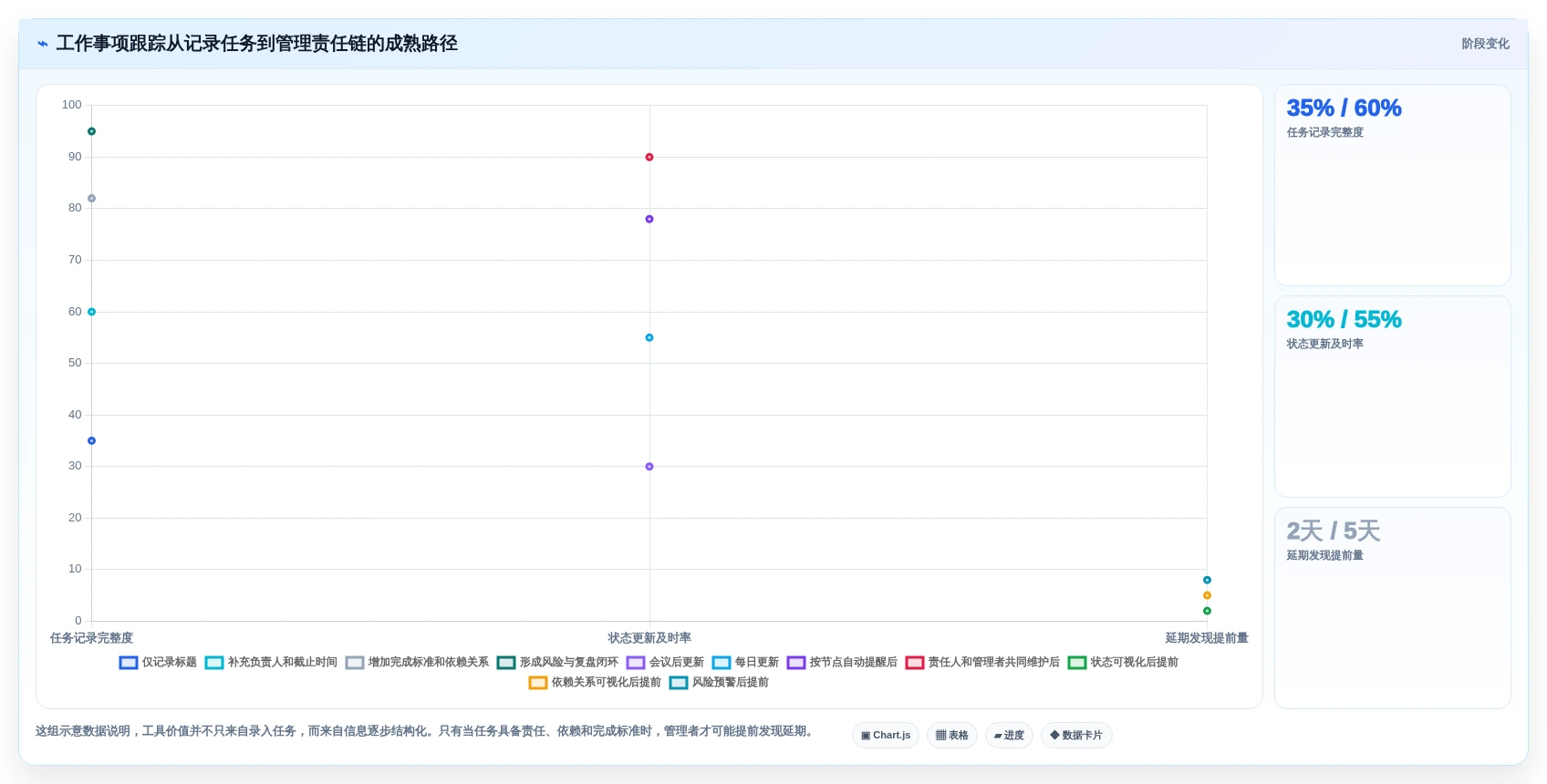Toggle the 按节点自动提醒后 legend series
This screenshot has height=784, width=1547.
tap(842, 663)
